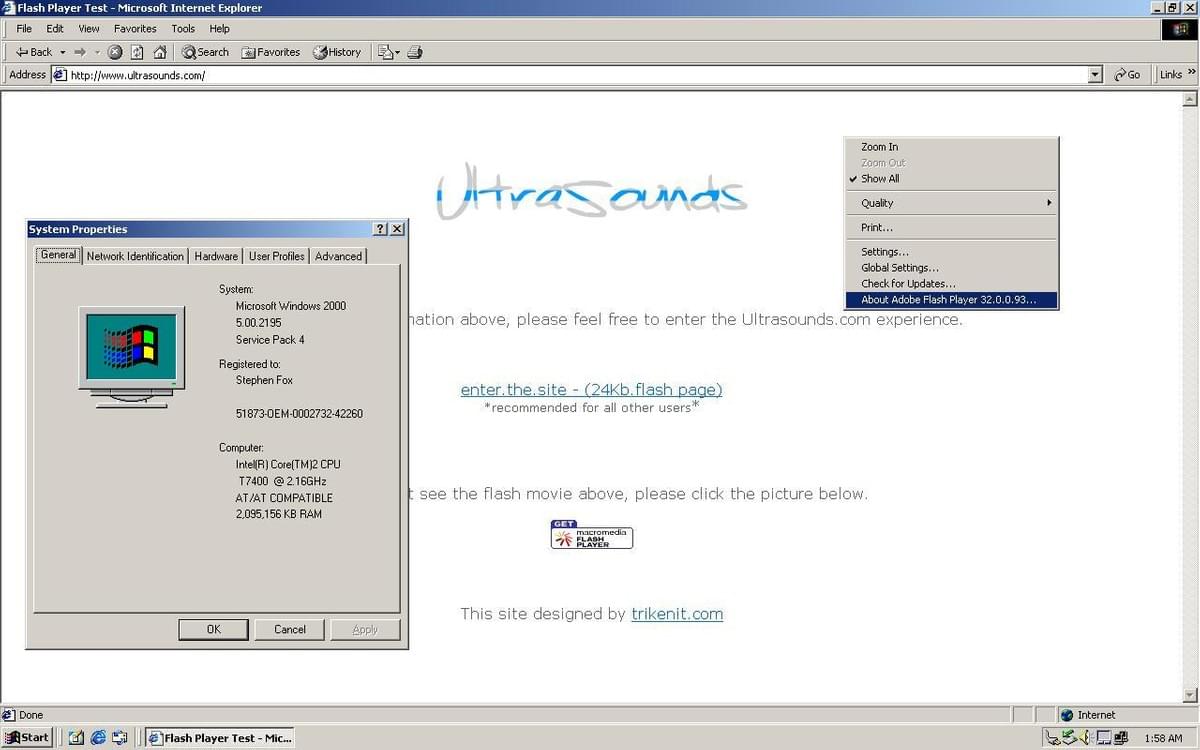The height and width of the screenshot is (750, 1200).
Task: Open the Back history dropdown arrow
Action: click(x=62, y=52)
